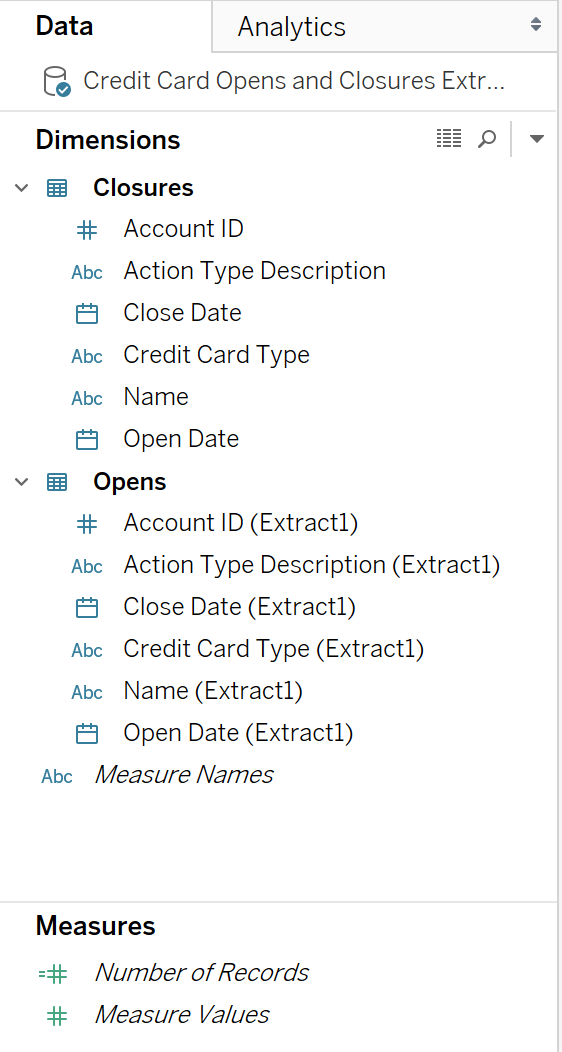This screenshot has width=562, height=1052.
Task: Collapse the Opens table group
Action: (22, 482)
